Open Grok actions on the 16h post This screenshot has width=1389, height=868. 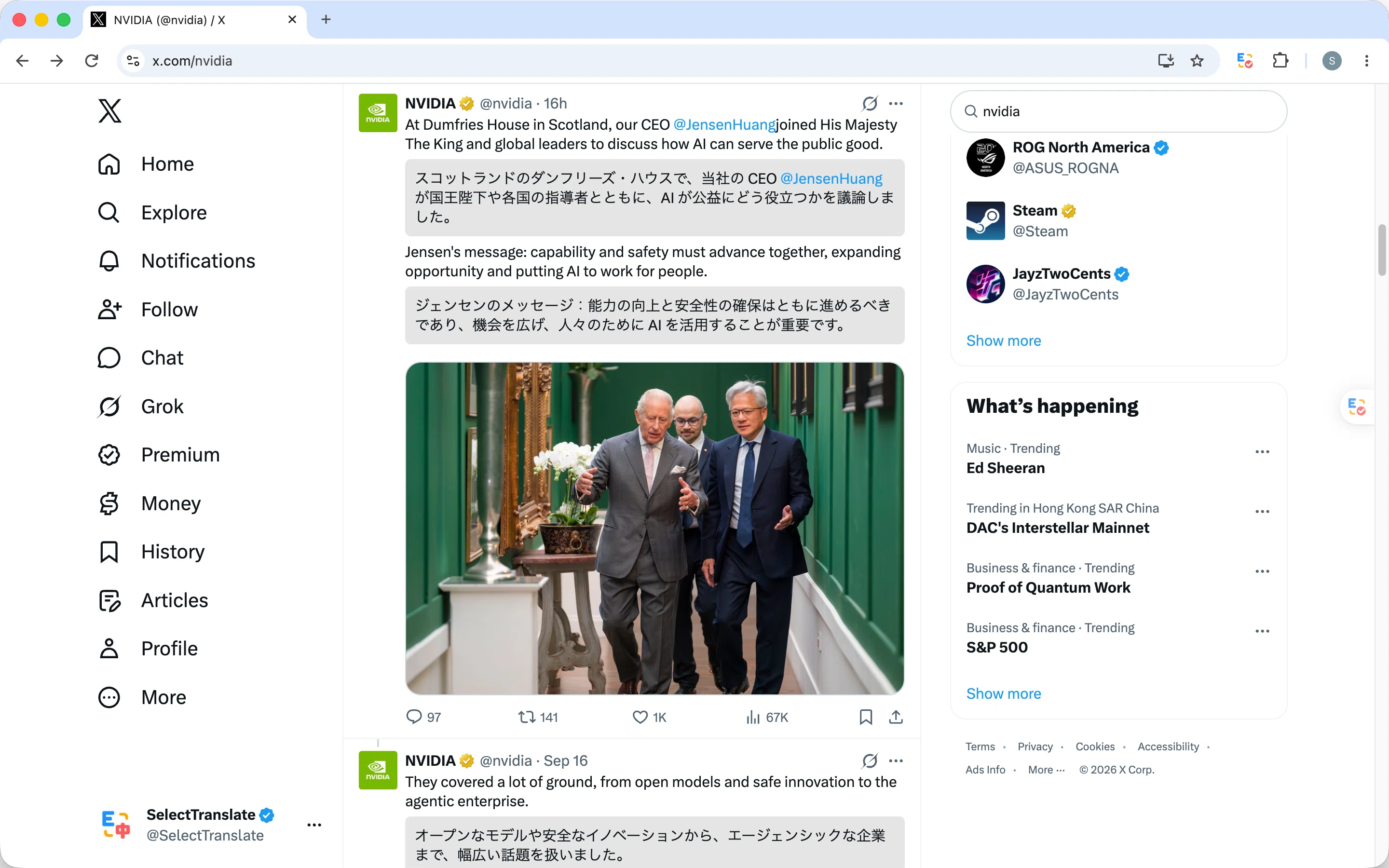(x=870, y=103)
